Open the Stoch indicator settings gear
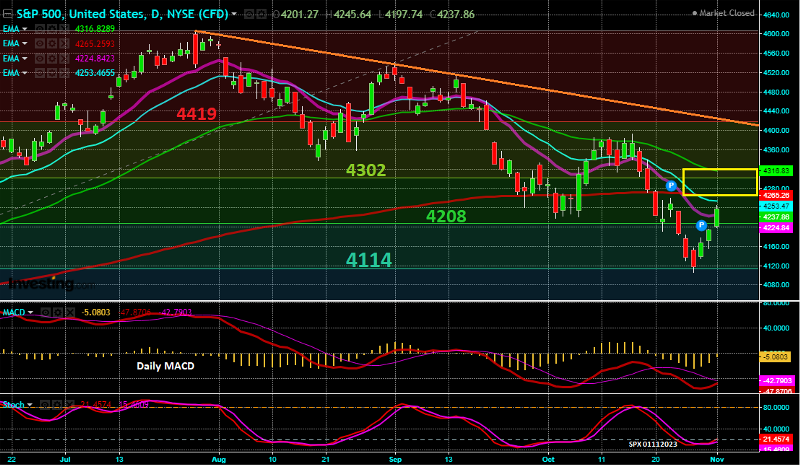Image resolution: width=800 pixels, height=466 pixels. point(58,405)
